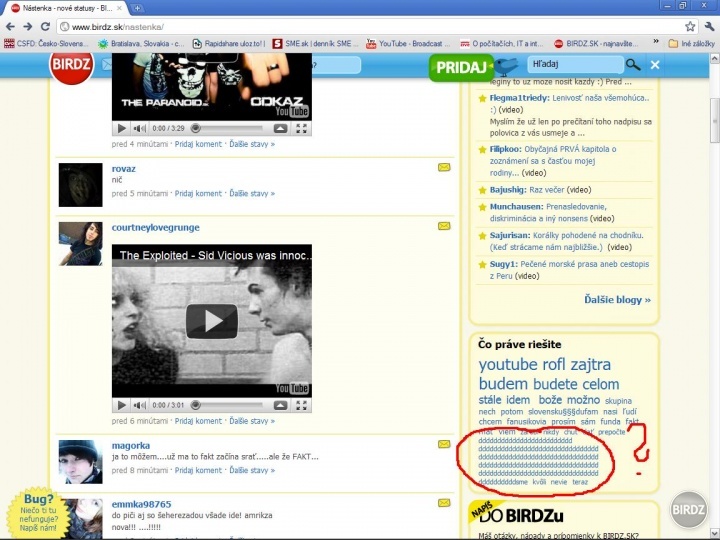Screen dimensions: 720x540
Task: Click the green PRIDAJ button
Action: click(x=461, y=68)
